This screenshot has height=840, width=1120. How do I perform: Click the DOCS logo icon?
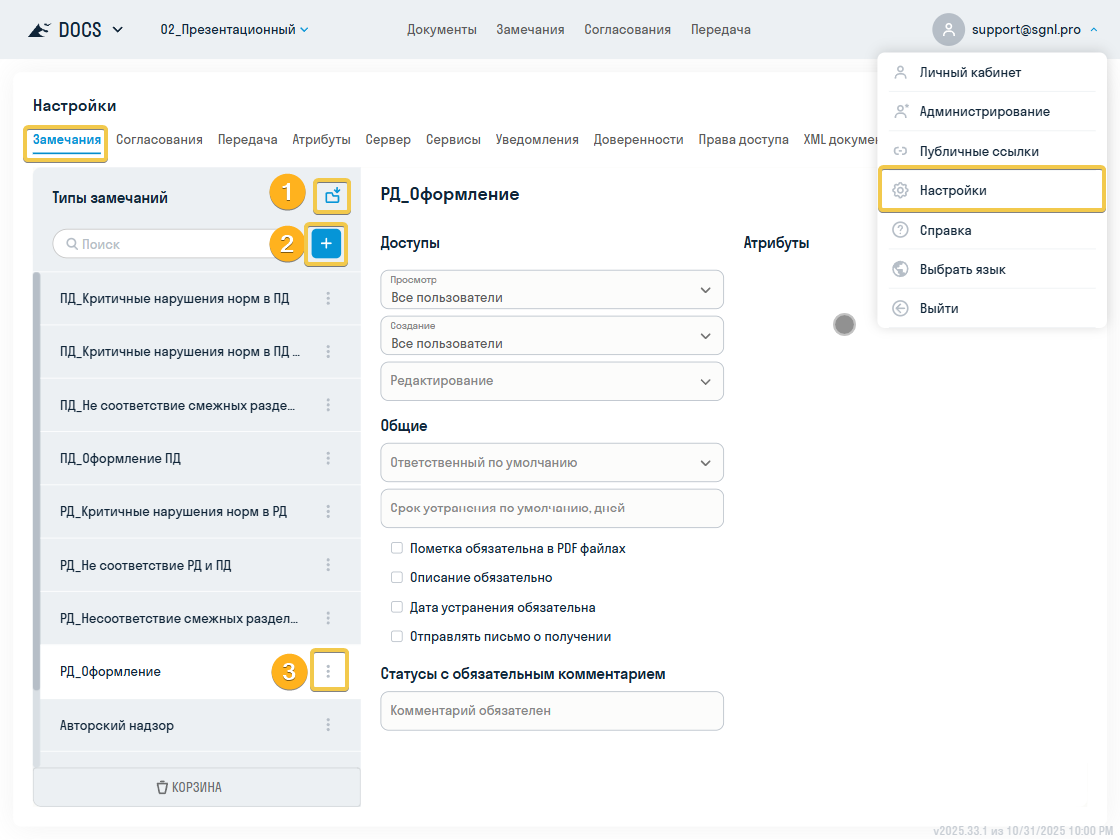39,30
